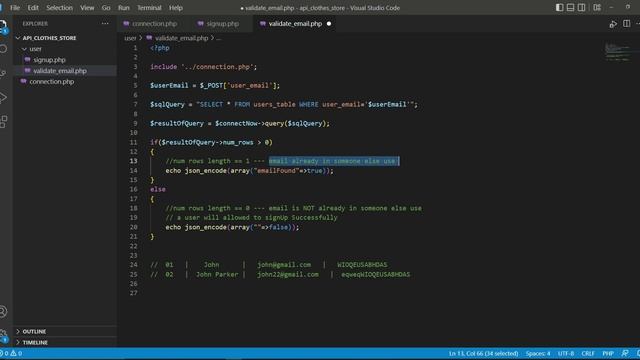
Task: Open connection.php in the explorer
Action: click(65, 82)
